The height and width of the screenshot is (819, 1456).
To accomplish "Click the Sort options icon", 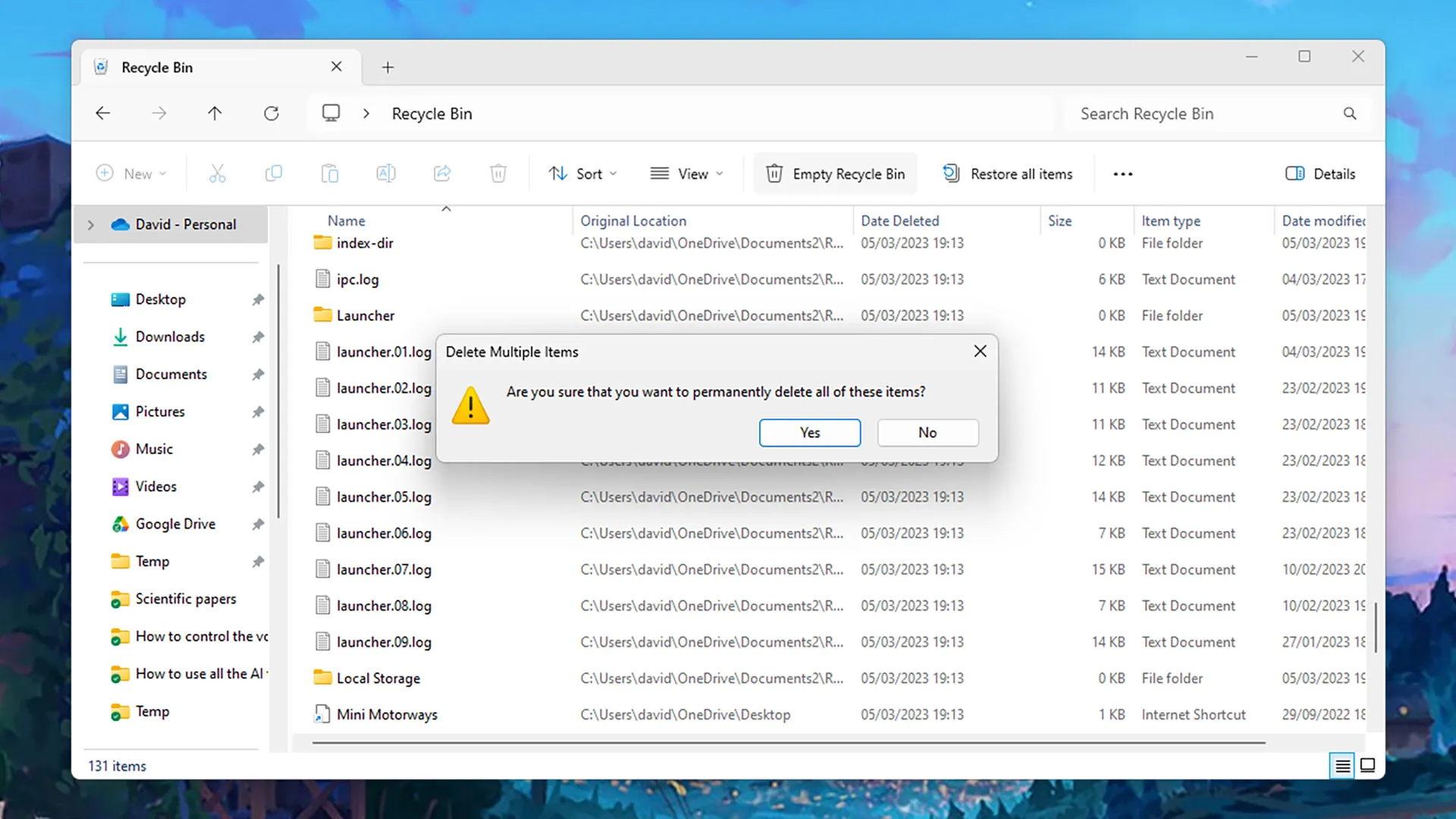I will tap(582, 174).
